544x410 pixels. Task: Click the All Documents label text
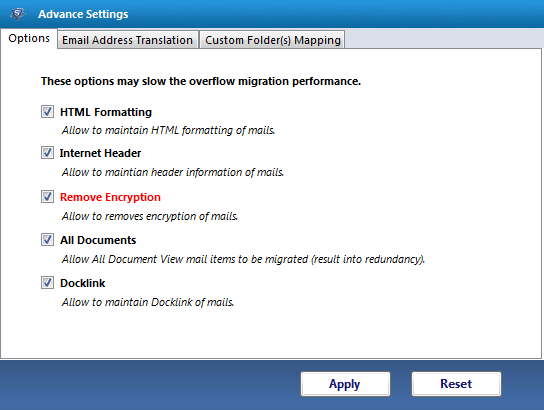pos(98,240)
